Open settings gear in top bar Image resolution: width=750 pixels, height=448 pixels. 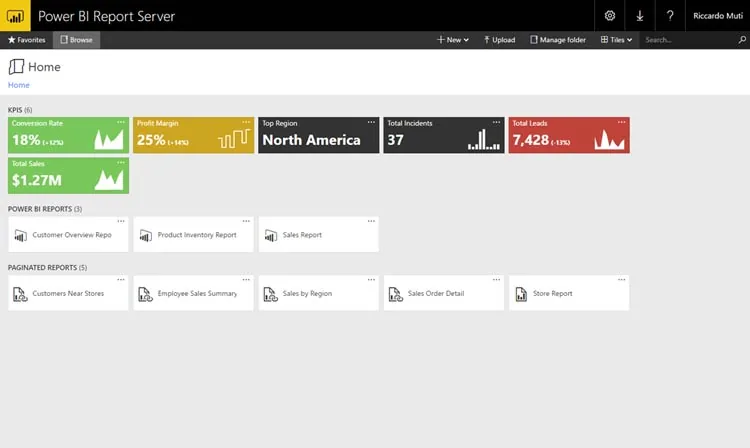pos(609,16)
